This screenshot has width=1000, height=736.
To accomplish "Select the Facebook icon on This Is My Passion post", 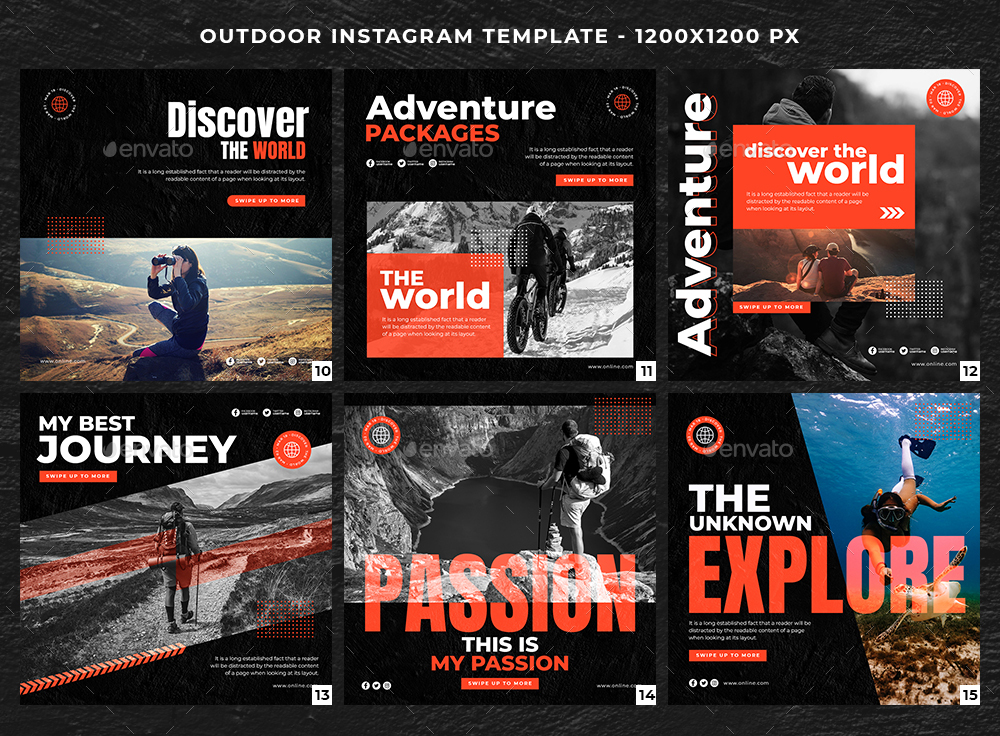I will pos(365,683).
